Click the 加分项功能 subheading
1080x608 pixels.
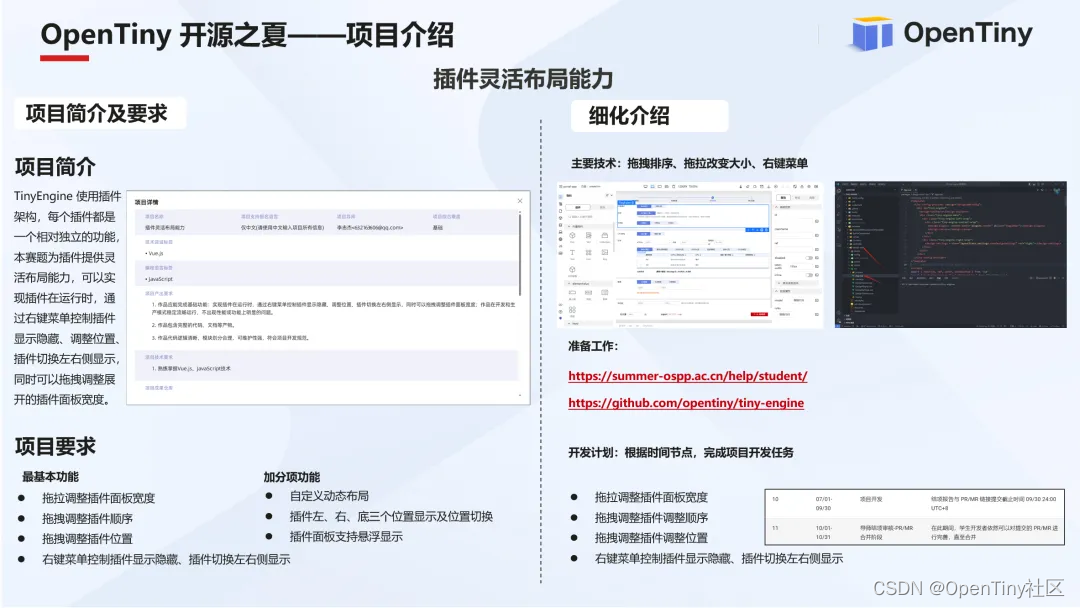click(291, 476)
